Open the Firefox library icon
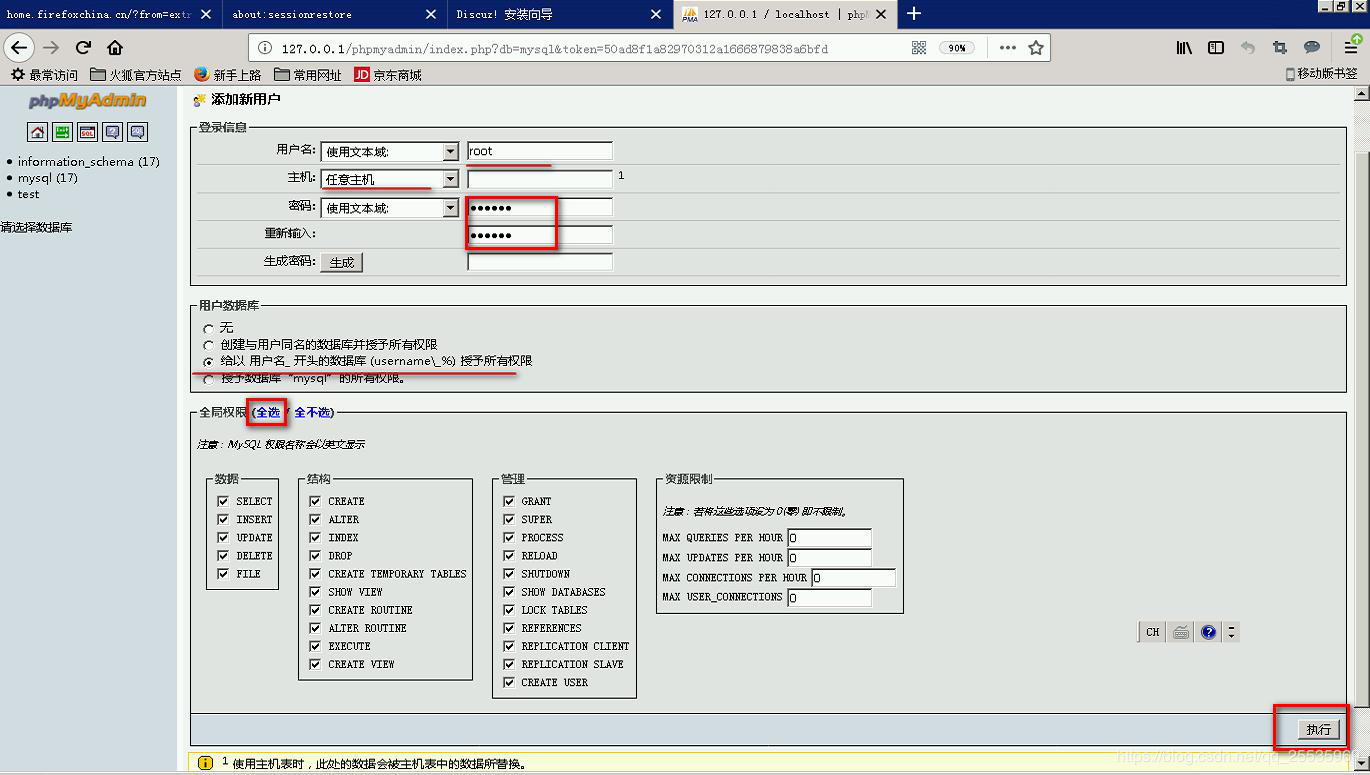Screen dimensions: 1370x775 (x=1184, y=47)
